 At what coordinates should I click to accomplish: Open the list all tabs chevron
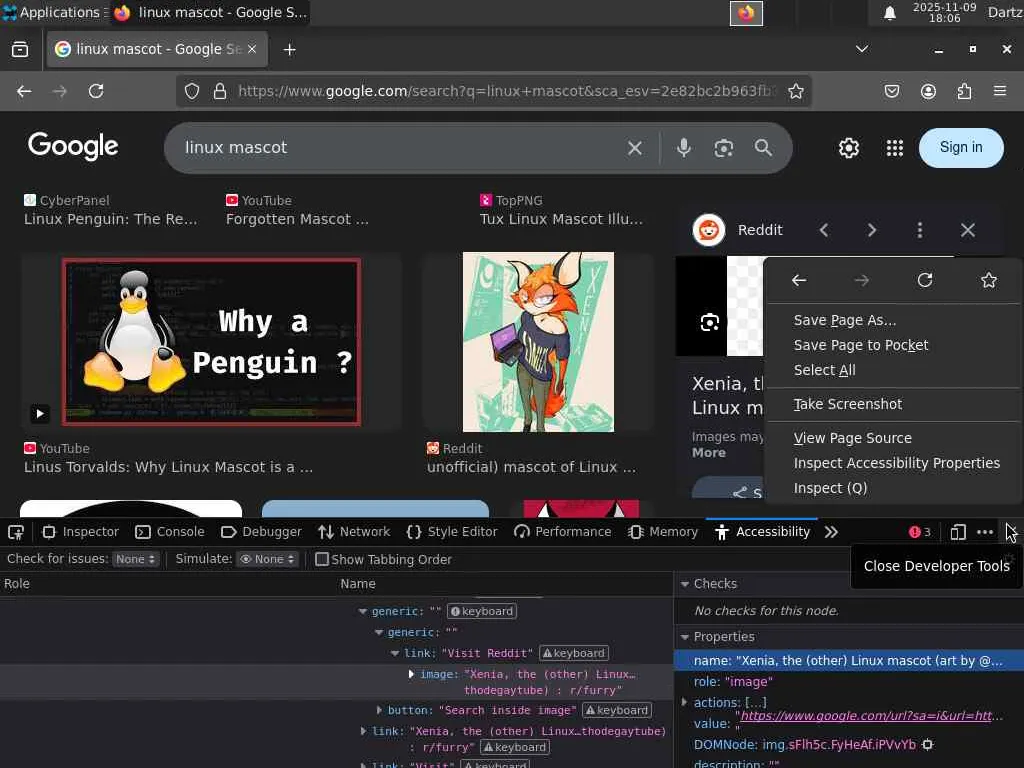point(862,49)
